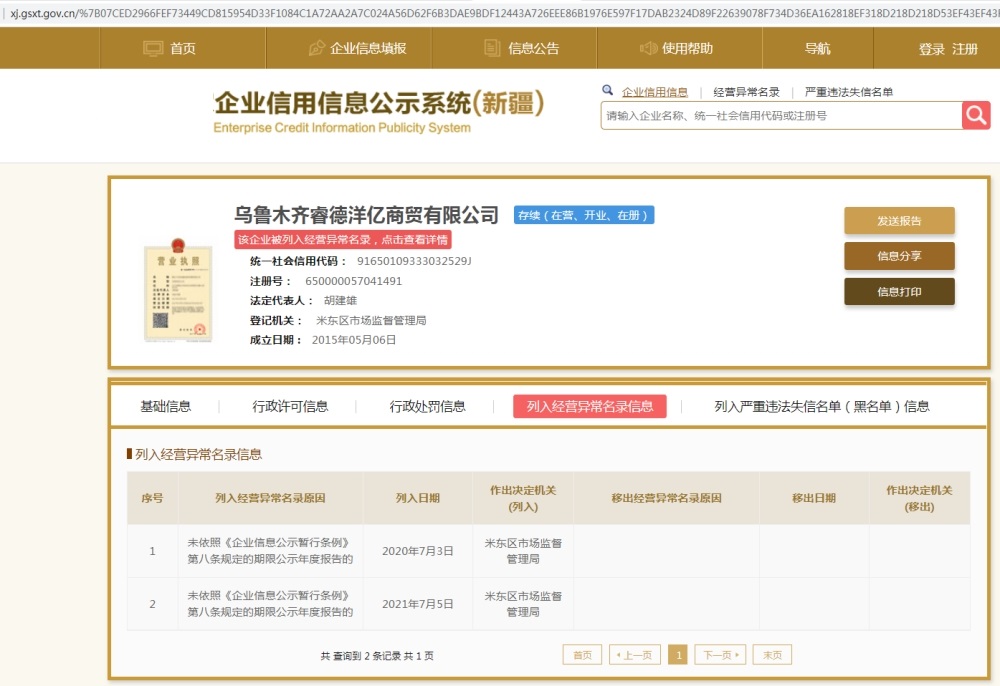Click the 首页 monitor icon in navigation
Viewport: 1000px width, 686px height.
point(153,48)
